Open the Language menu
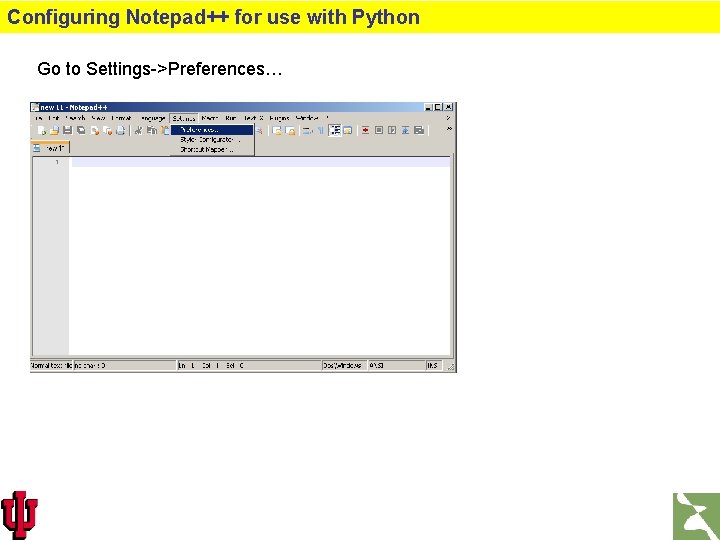This screenshot has width=720, height=540. (x=153, y=118)
